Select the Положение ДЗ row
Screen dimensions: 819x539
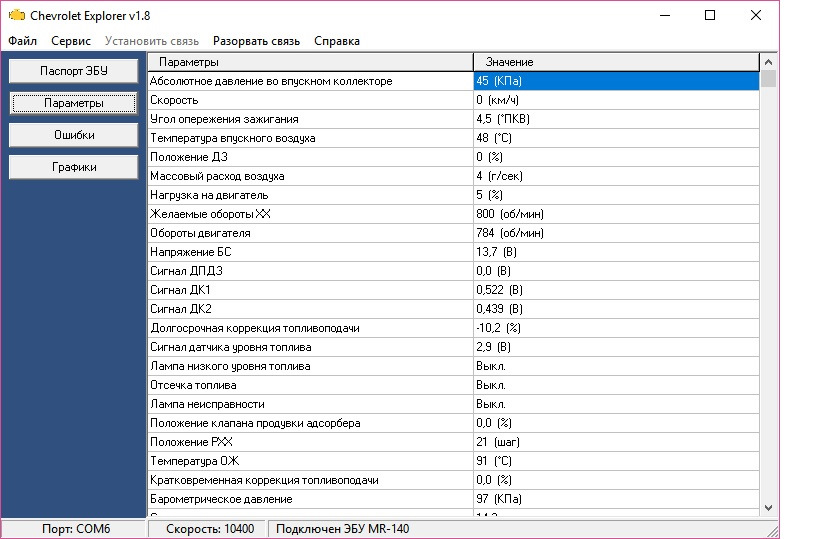pyautogui.click(x=453, y=157)
